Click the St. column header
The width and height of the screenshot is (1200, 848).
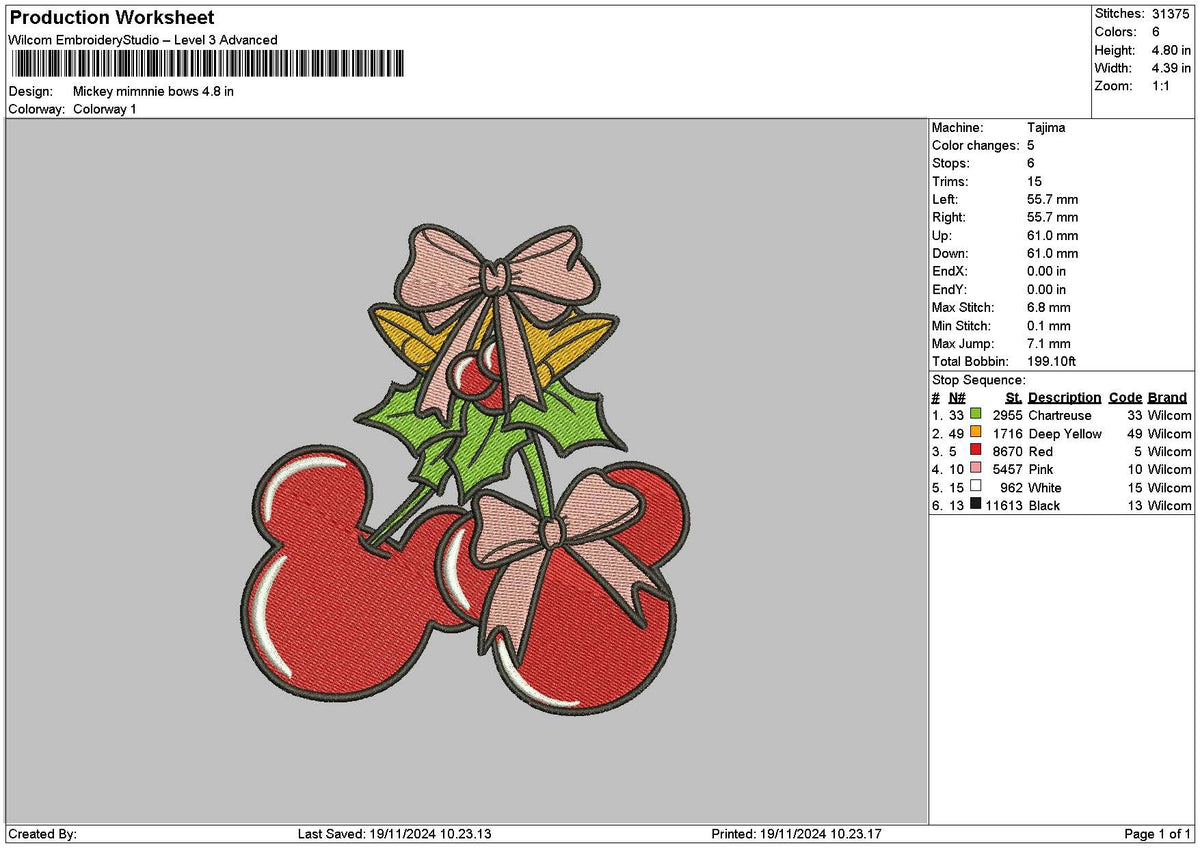click(x=1013, y=397)
